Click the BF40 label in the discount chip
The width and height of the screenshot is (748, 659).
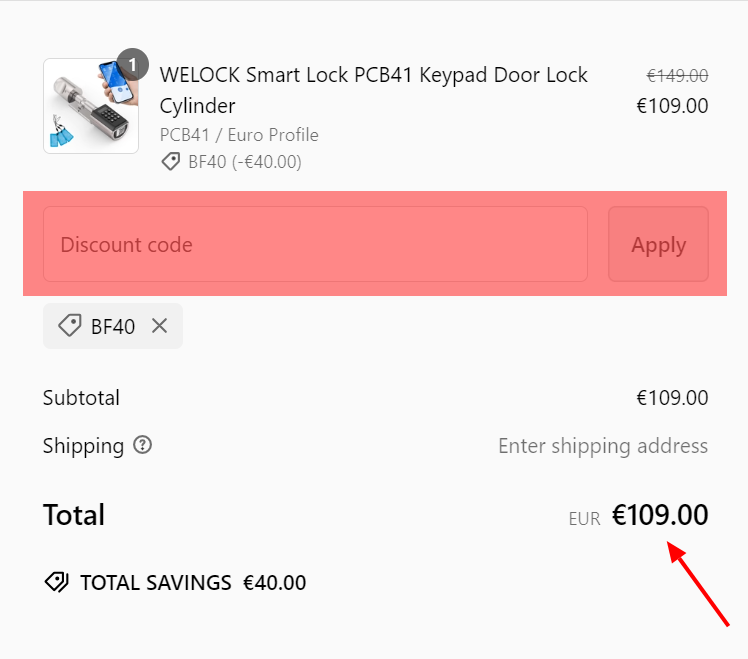113,326
